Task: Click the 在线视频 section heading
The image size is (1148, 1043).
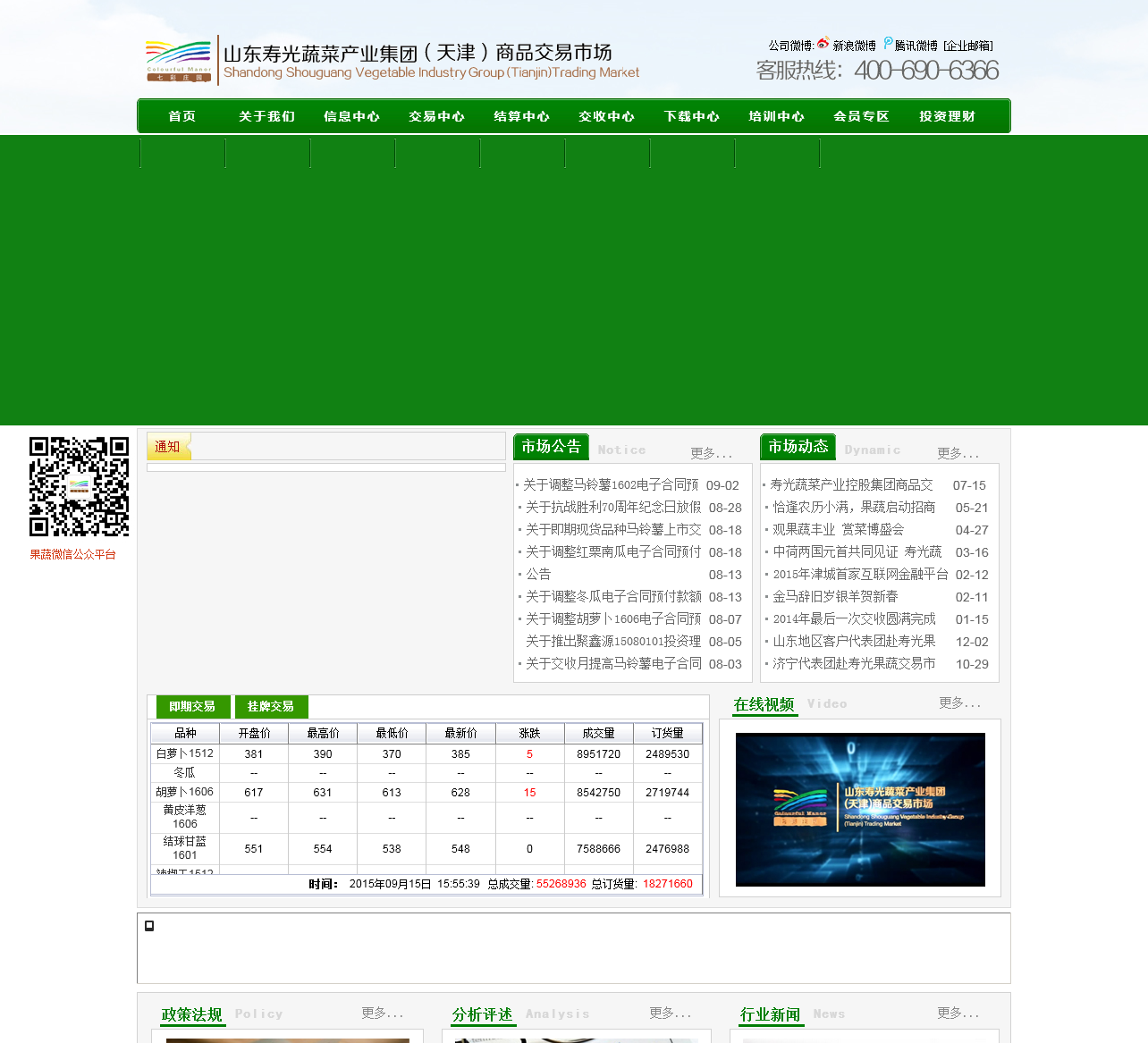Action: point(764,705)
